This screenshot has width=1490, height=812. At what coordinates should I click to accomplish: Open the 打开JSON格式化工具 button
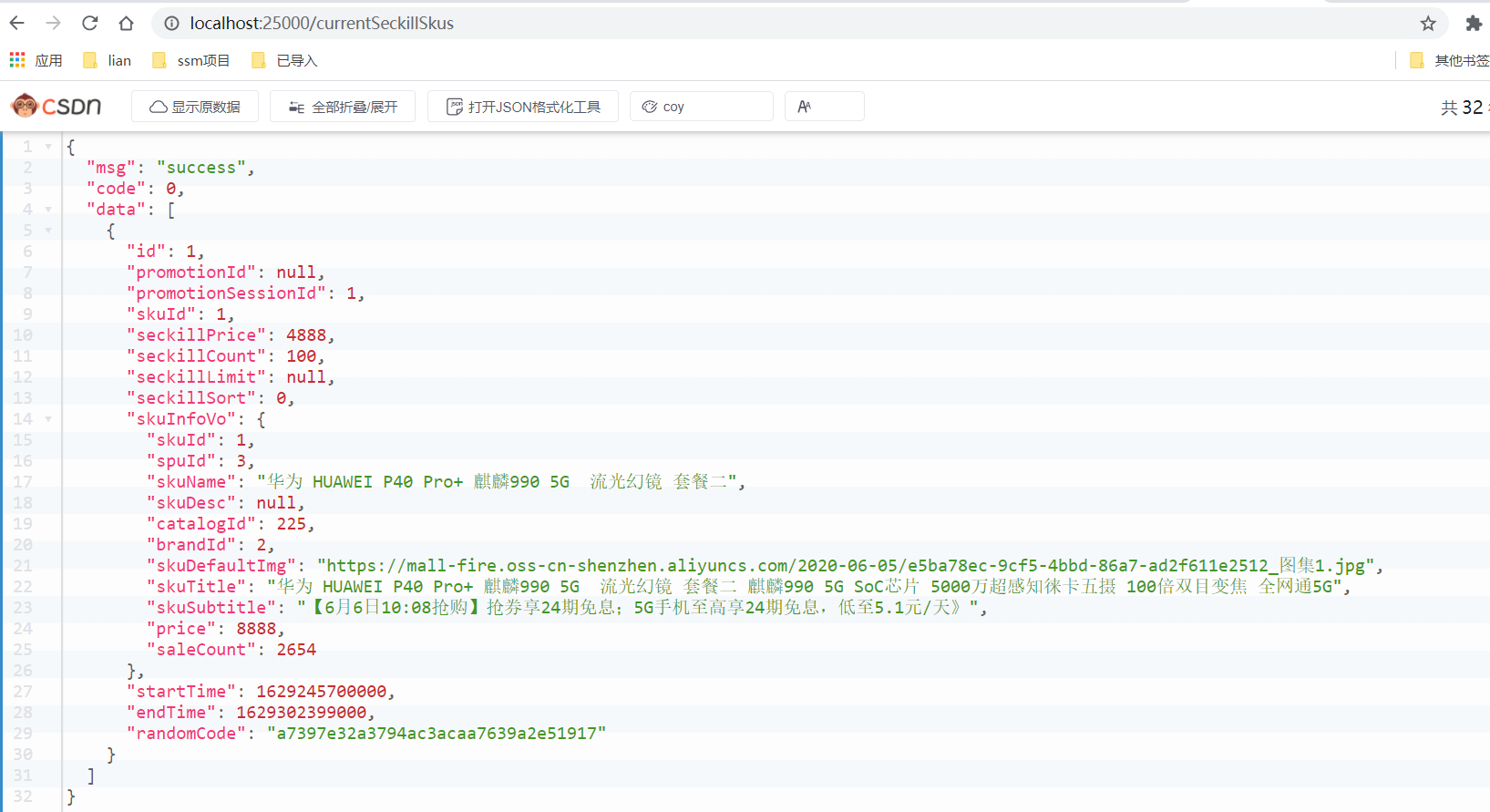point(523,107)
